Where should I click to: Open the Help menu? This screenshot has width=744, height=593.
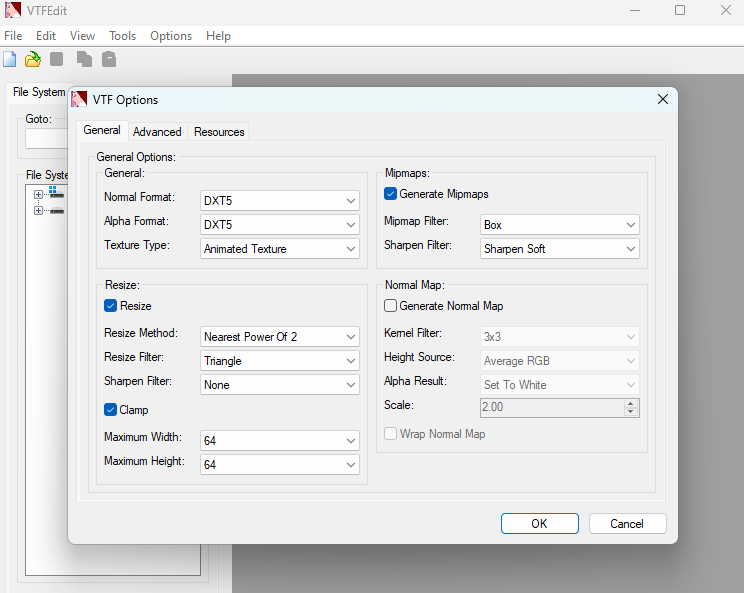218,36
